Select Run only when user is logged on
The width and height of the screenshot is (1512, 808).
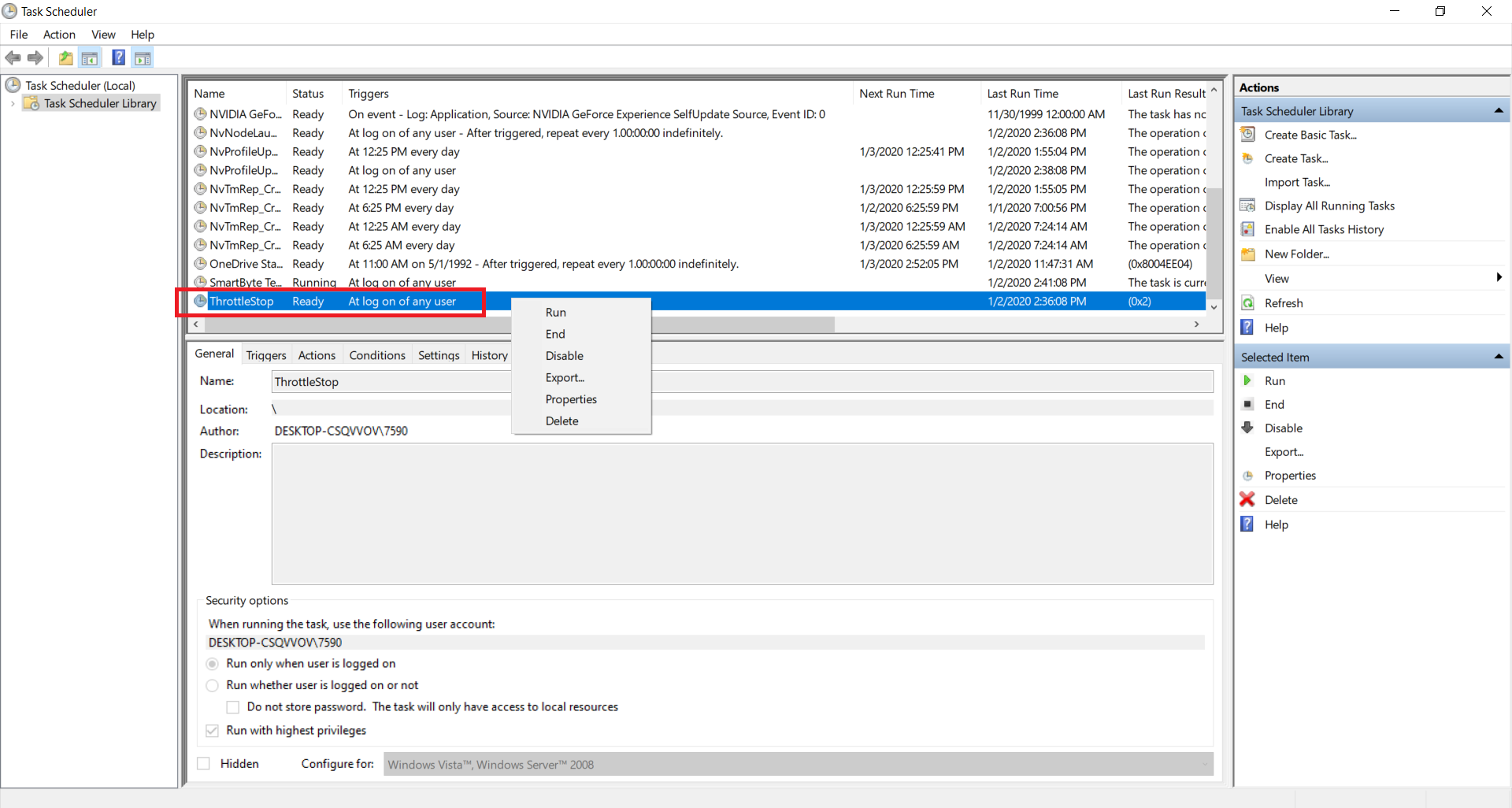point(212,664)
